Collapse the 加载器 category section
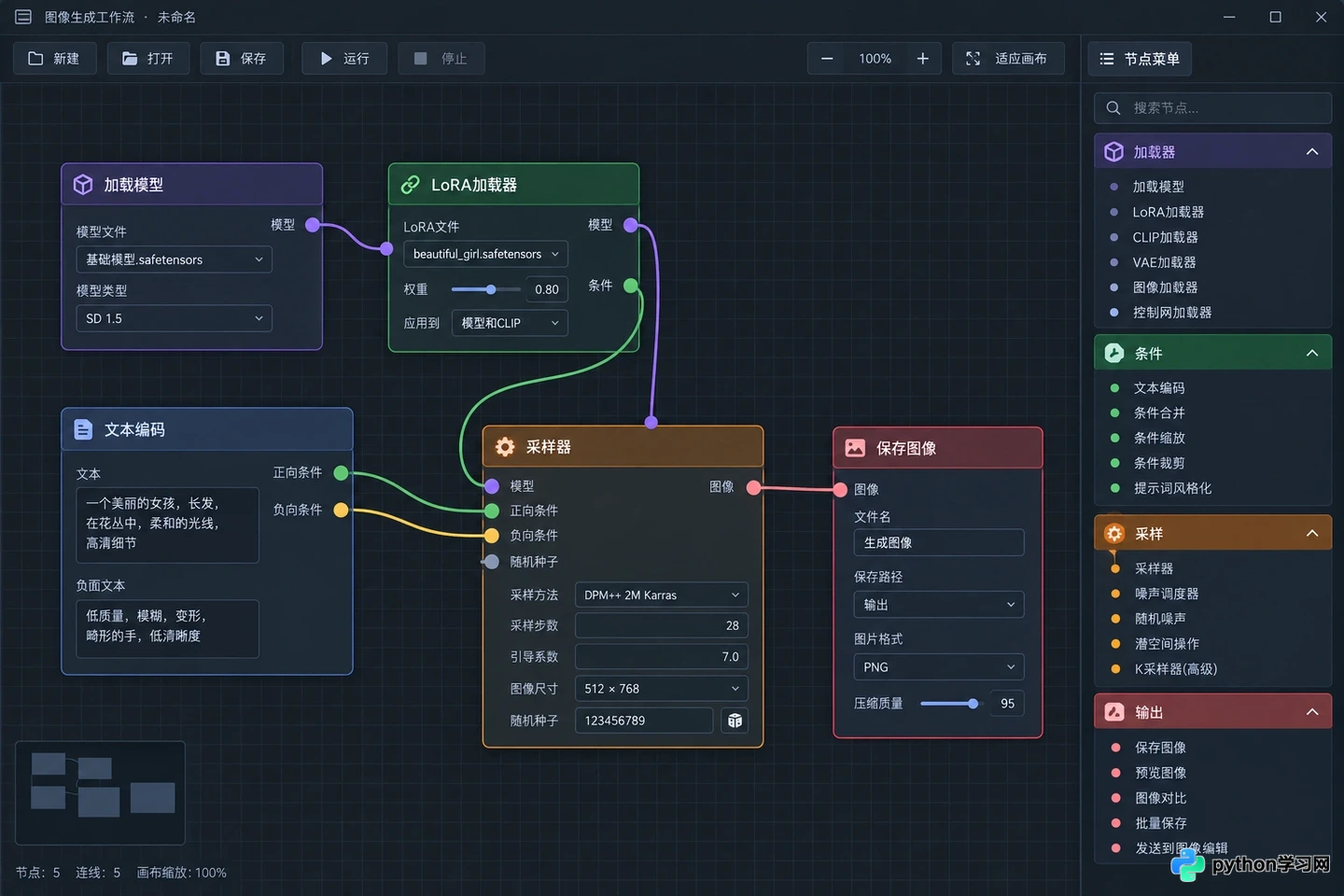Viewport: 1344px width, 896px height. click(x=1312, y=152)
